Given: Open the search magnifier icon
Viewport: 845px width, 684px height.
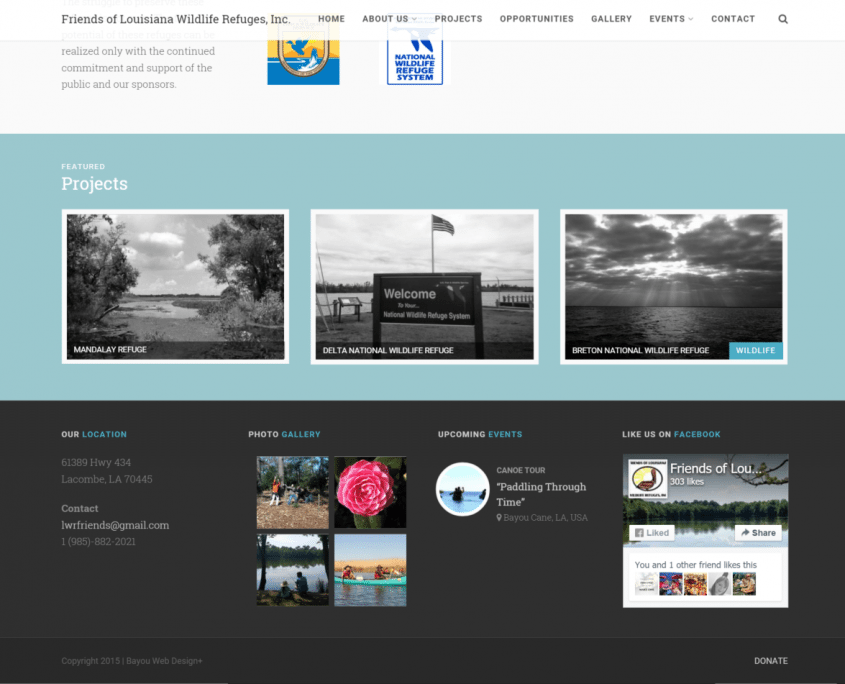Looking at the screenshot, I should (x=782, y=19).
